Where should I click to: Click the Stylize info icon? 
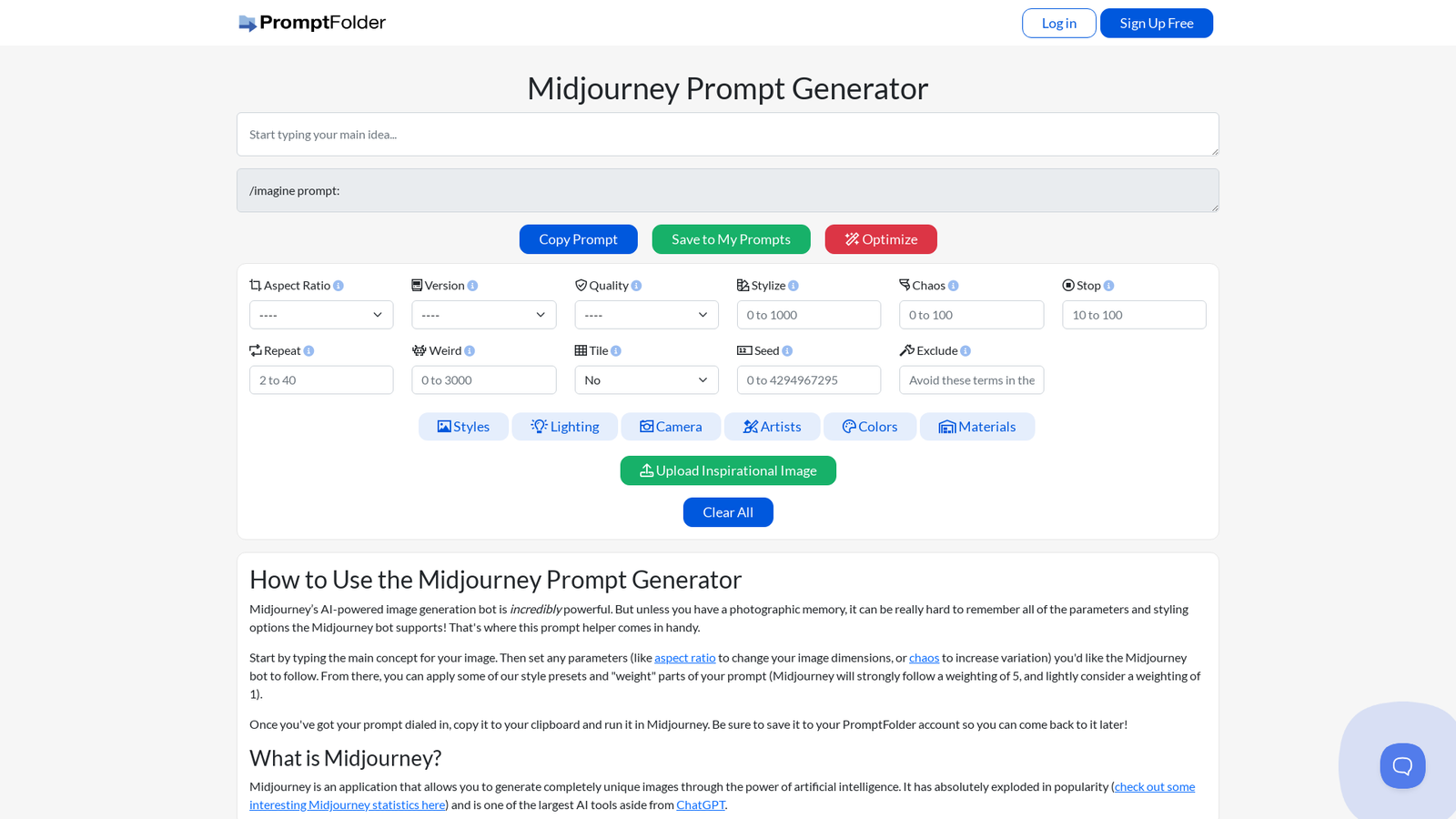click(x=794, y=286)
